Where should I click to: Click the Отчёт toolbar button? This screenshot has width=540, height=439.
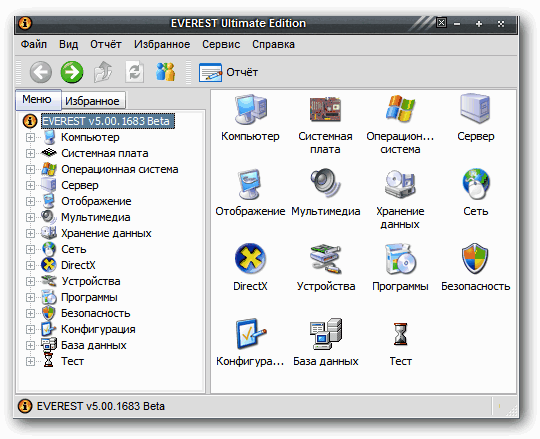[228, 72]
